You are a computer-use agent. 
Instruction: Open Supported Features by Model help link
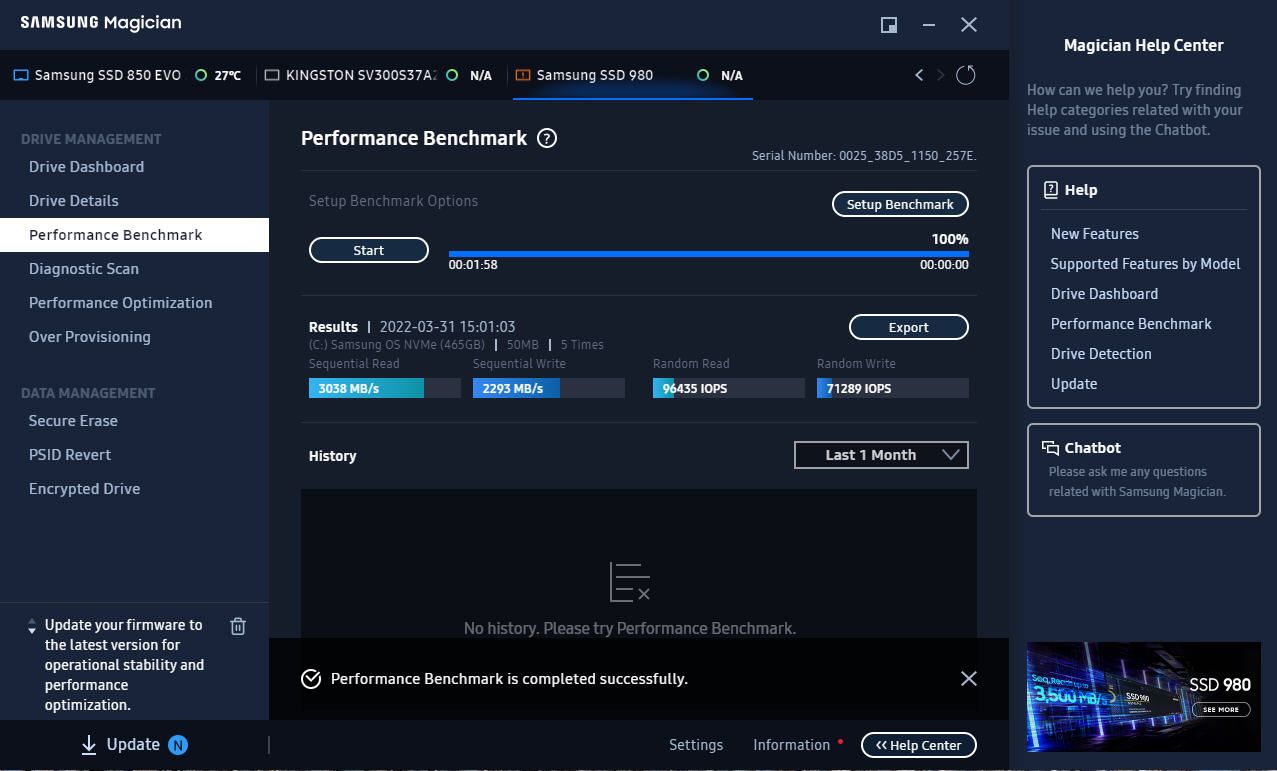[1145, 263]
